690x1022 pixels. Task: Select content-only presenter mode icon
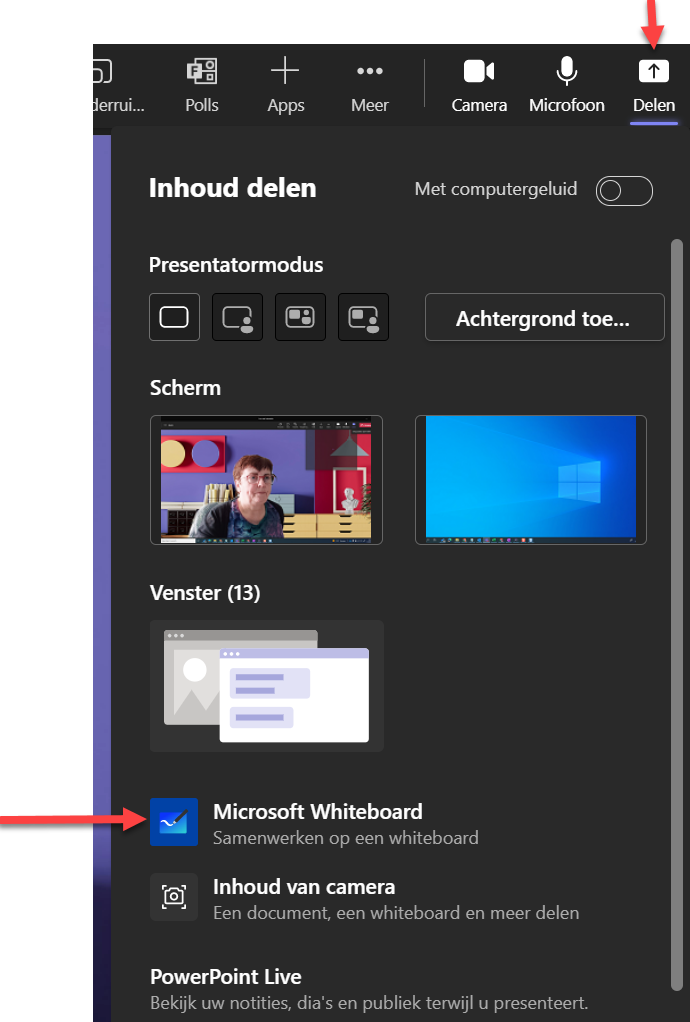point(174,317)
